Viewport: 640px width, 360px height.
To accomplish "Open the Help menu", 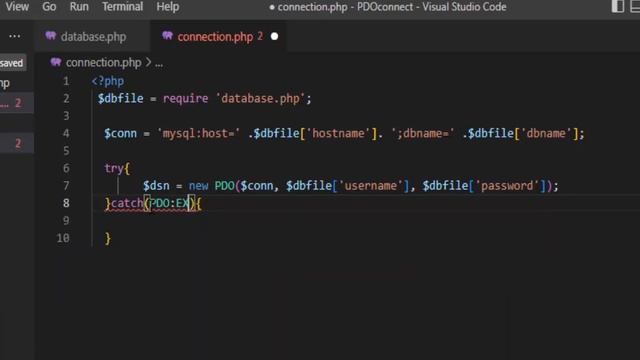I will coord(167,7).
